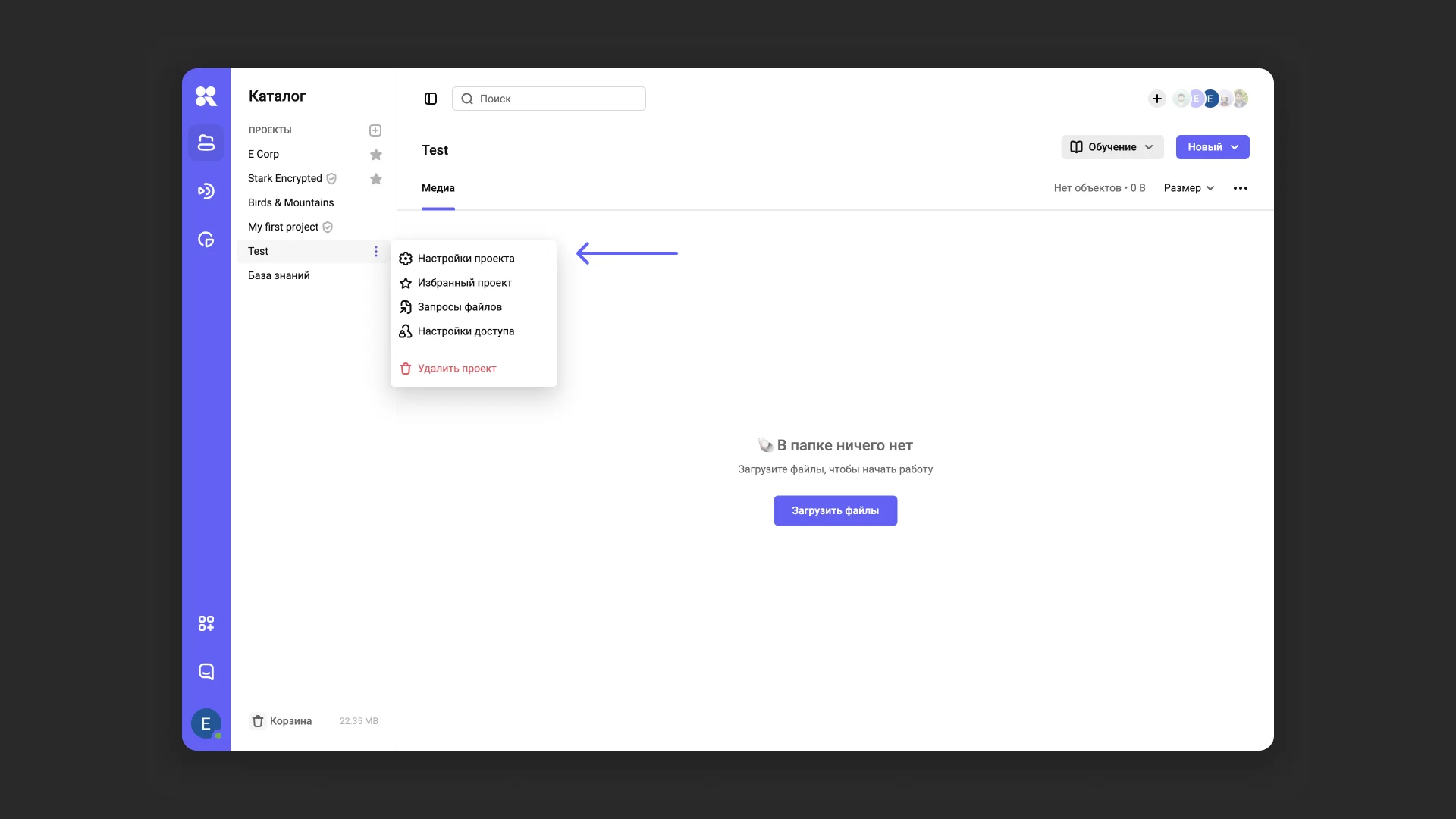Open the Новый dropdown button
1456x819 pixels.
click(x=1212, y=147)
